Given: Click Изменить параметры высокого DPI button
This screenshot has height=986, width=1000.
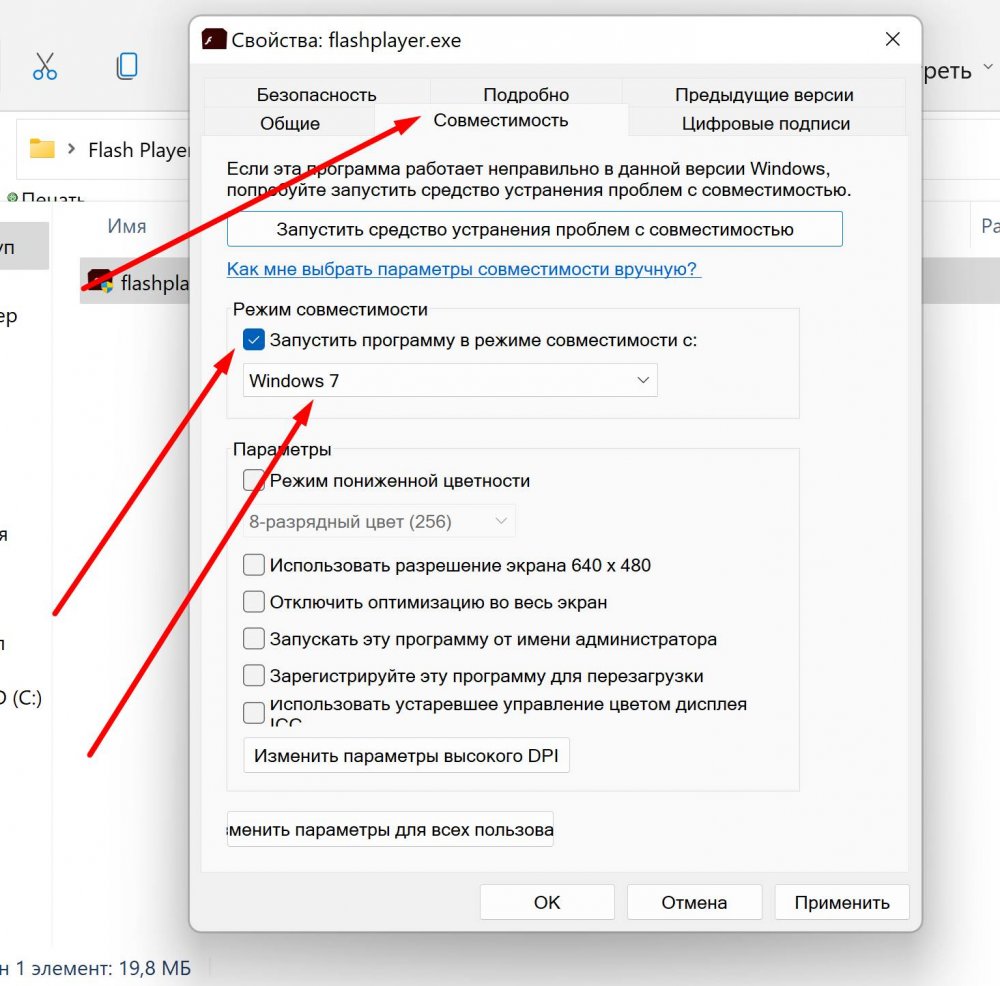Looking at the screenshot, I should pyautogui.click(x=406, y=756).
